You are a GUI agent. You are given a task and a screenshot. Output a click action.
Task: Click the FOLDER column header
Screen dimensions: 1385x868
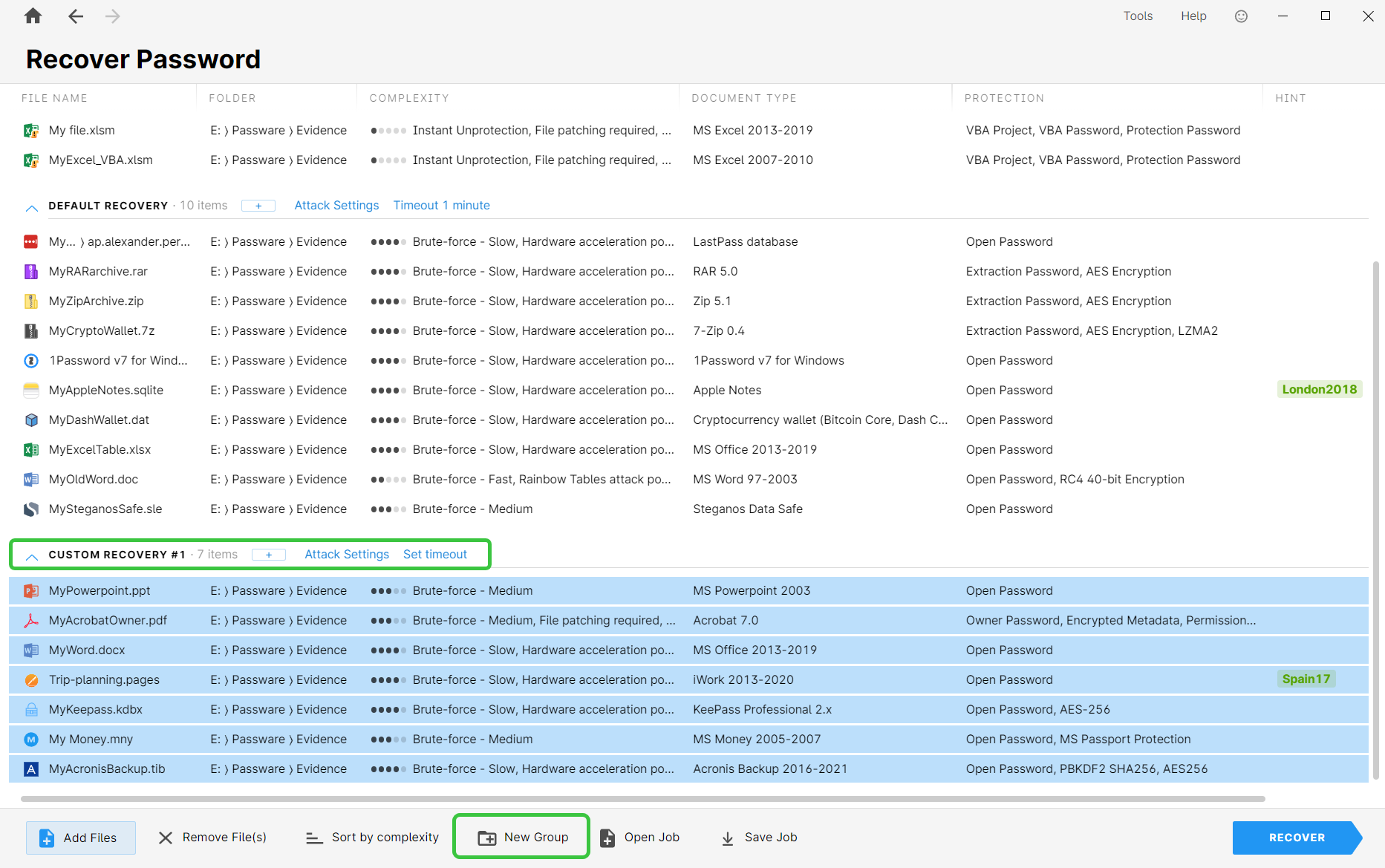point(232,98)
